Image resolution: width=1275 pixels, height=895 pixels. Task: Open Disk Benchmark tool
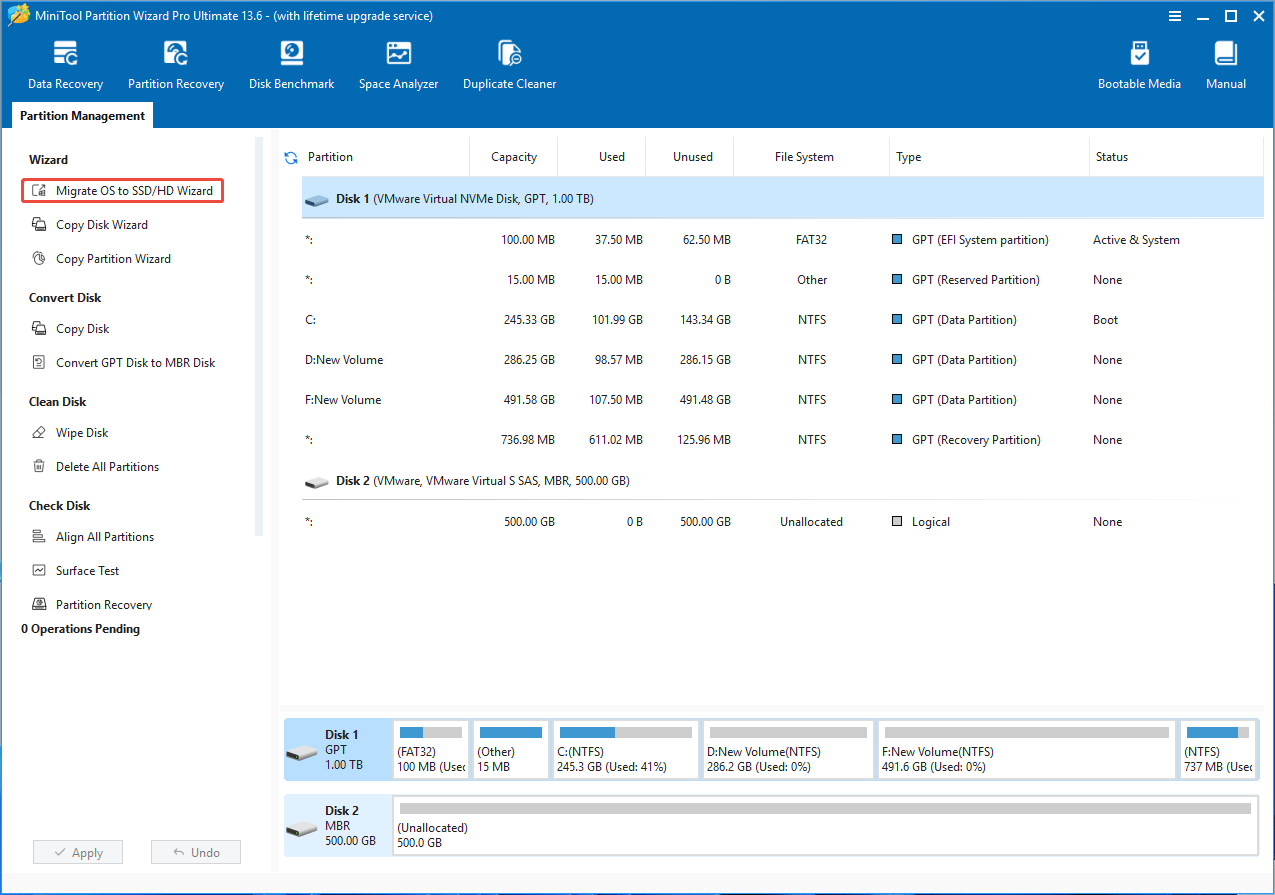[291, 65]
